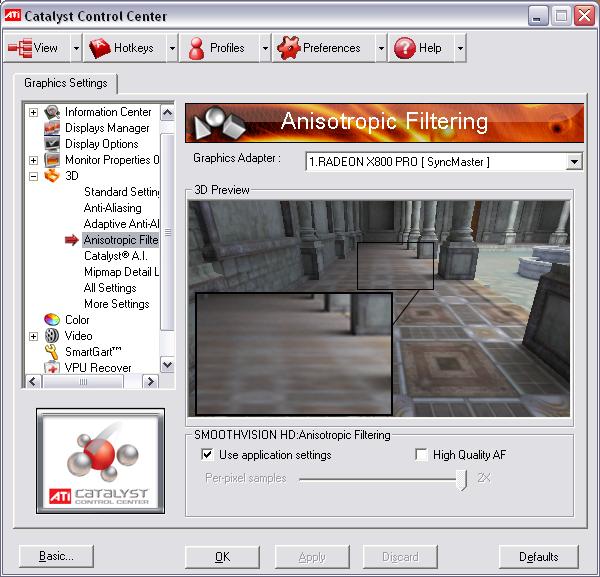Screen dimensions: 600x577
Task: Open Adaptive Anti-Aliasing page
Action: 121,224
